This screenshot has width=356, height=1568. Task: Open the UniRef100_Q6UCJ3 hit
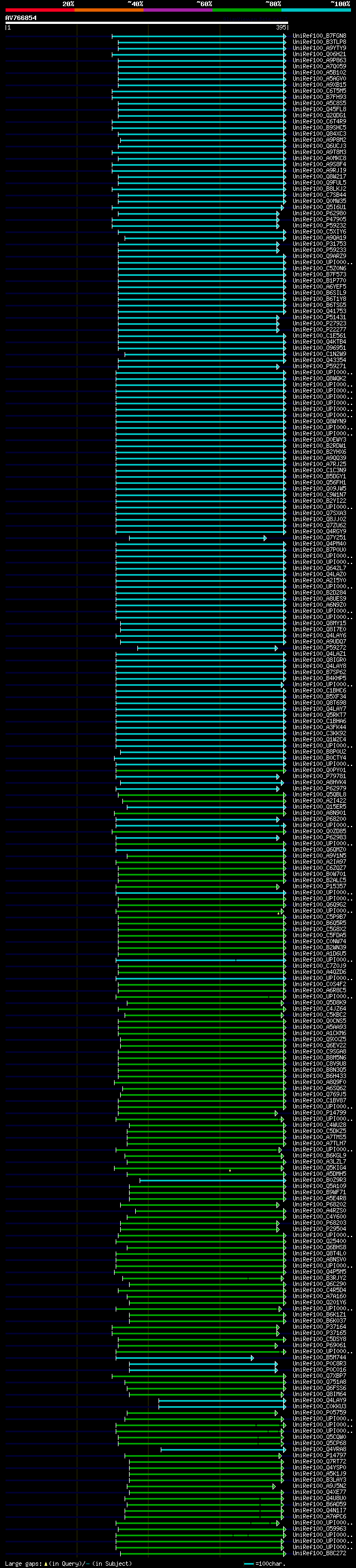coord(319,146)
